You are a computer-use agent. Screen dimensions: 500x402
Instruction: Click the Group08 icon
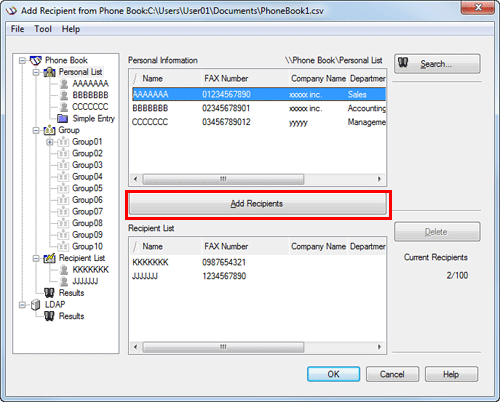coord(63,223)
